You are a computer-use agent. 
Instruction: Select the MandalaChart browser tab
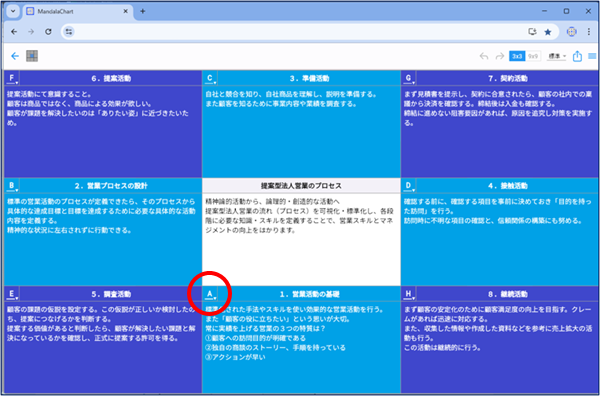tap(78, 11)
